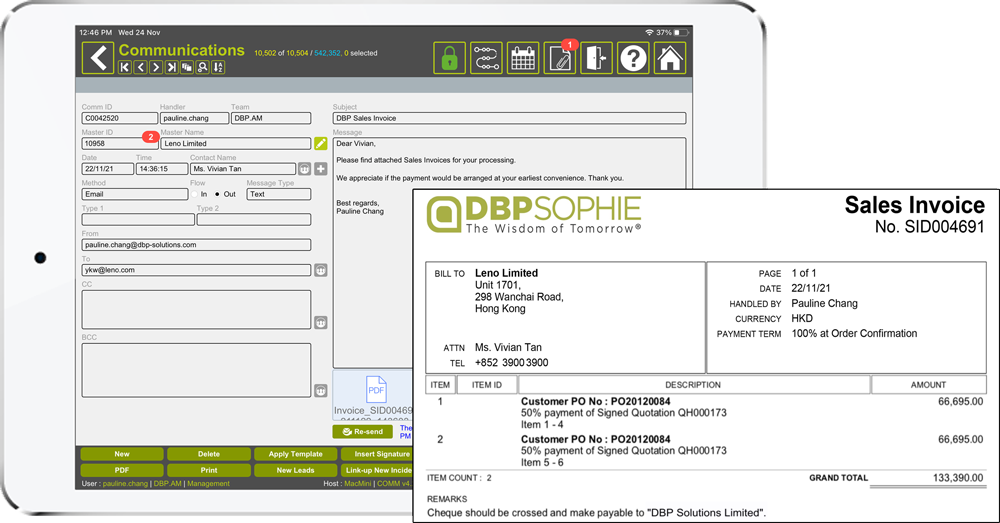
Task: Open the calendar icon in toolbar
Action: [523, 58]
